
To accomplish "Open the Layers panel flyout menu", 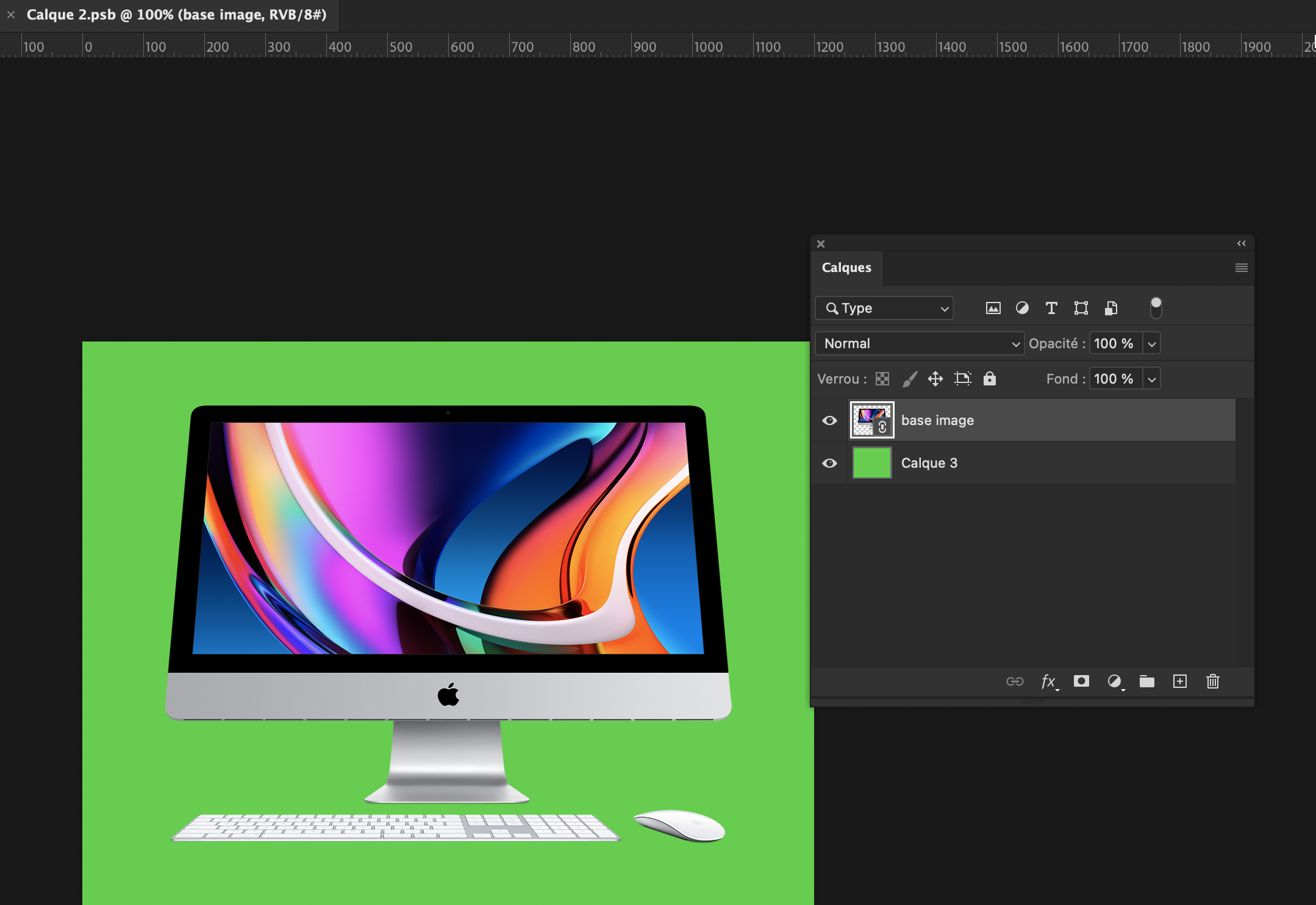I will tap(1242, 268).
